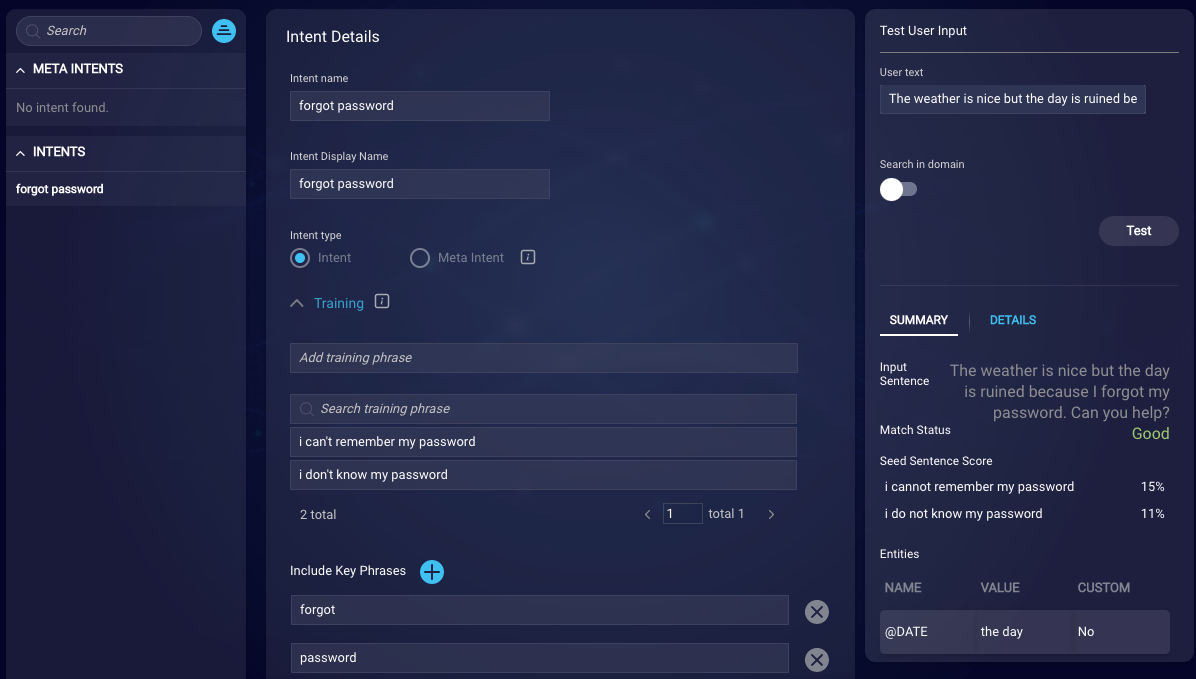This screenshot has height=679, width=1196.
Task: Select the Meta Intent radio button
Action: pyautogui.click(x=420, y=258)
